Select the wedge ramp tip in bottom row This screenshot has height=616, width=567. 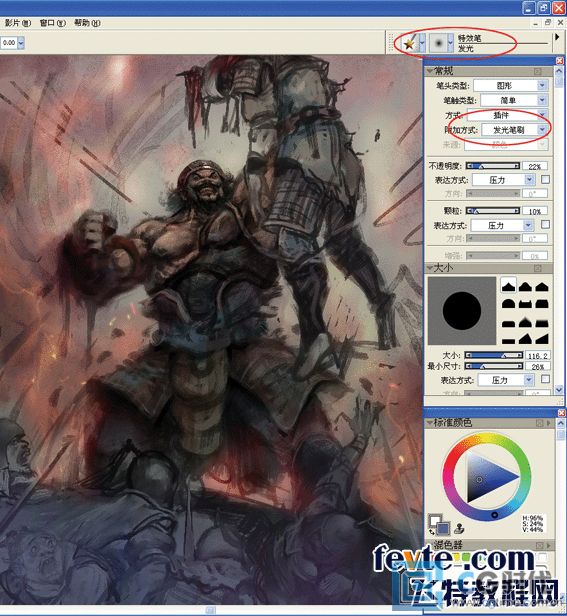pos(542,339)
